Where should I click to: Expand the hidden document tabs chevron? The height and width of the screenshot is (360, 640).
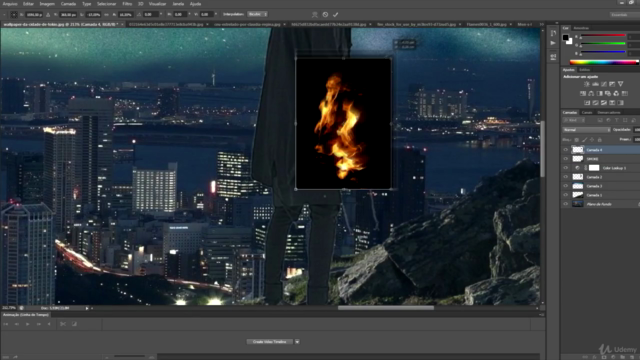[542, 24]
